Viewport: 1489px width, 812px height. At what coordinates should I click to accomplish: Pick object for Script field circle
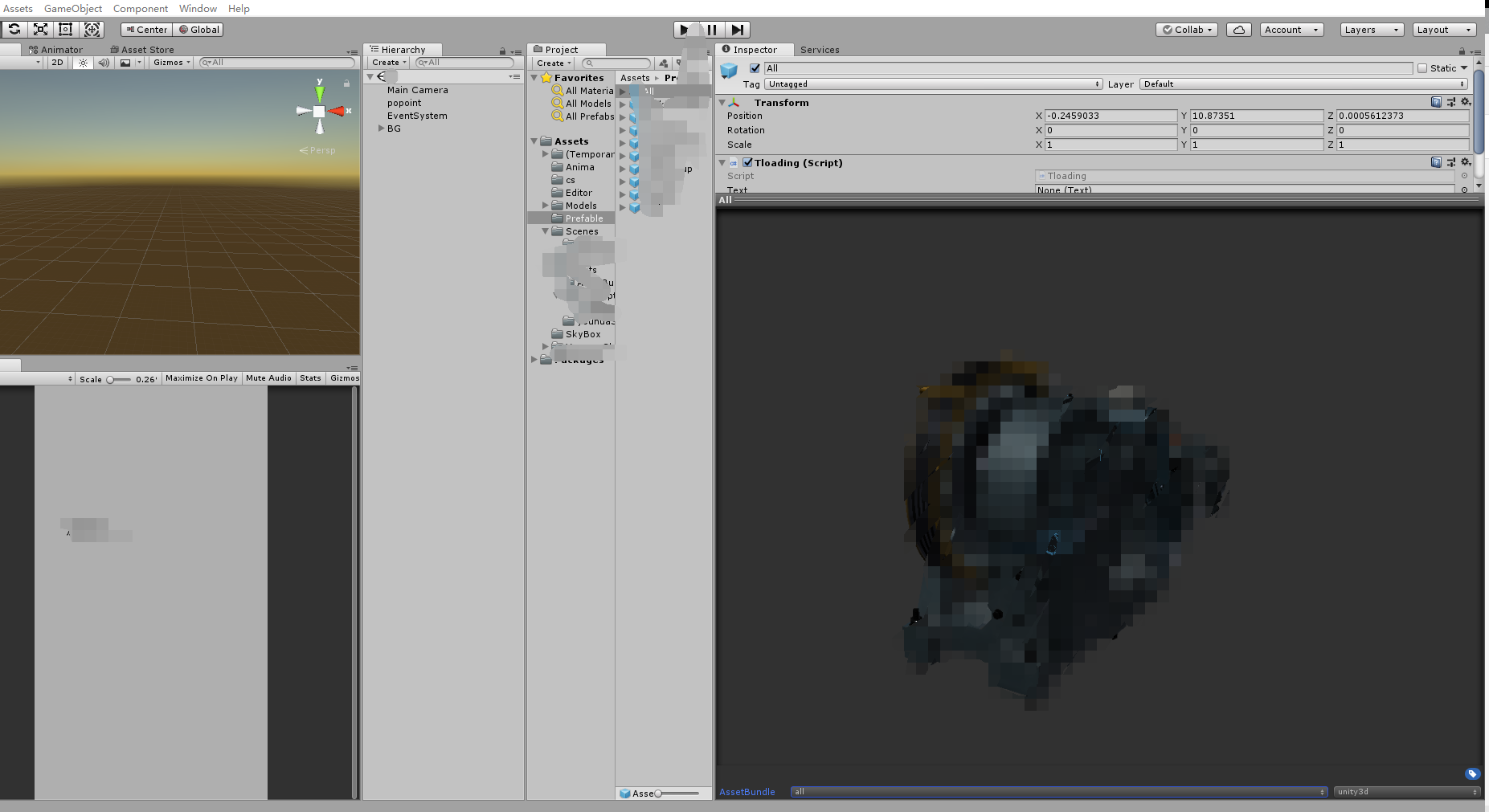point(1464,176)
